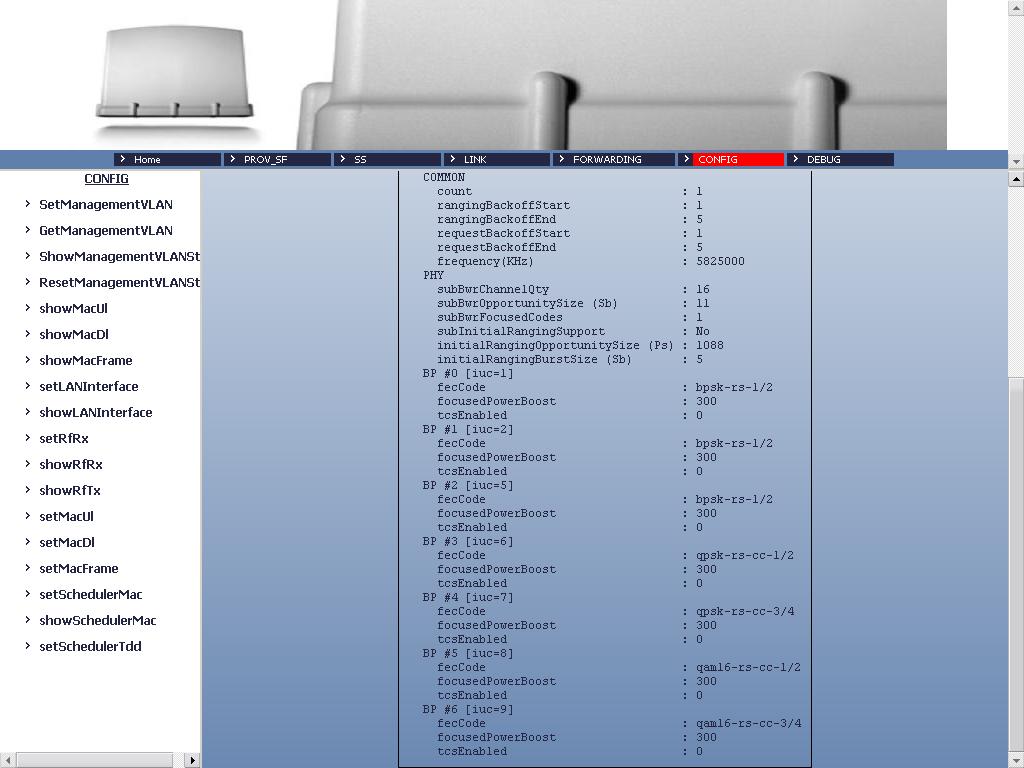This screenshot has height=768, width=1024.
Task: Open showLANInterface in the sidebar
Action: [95, 413]
